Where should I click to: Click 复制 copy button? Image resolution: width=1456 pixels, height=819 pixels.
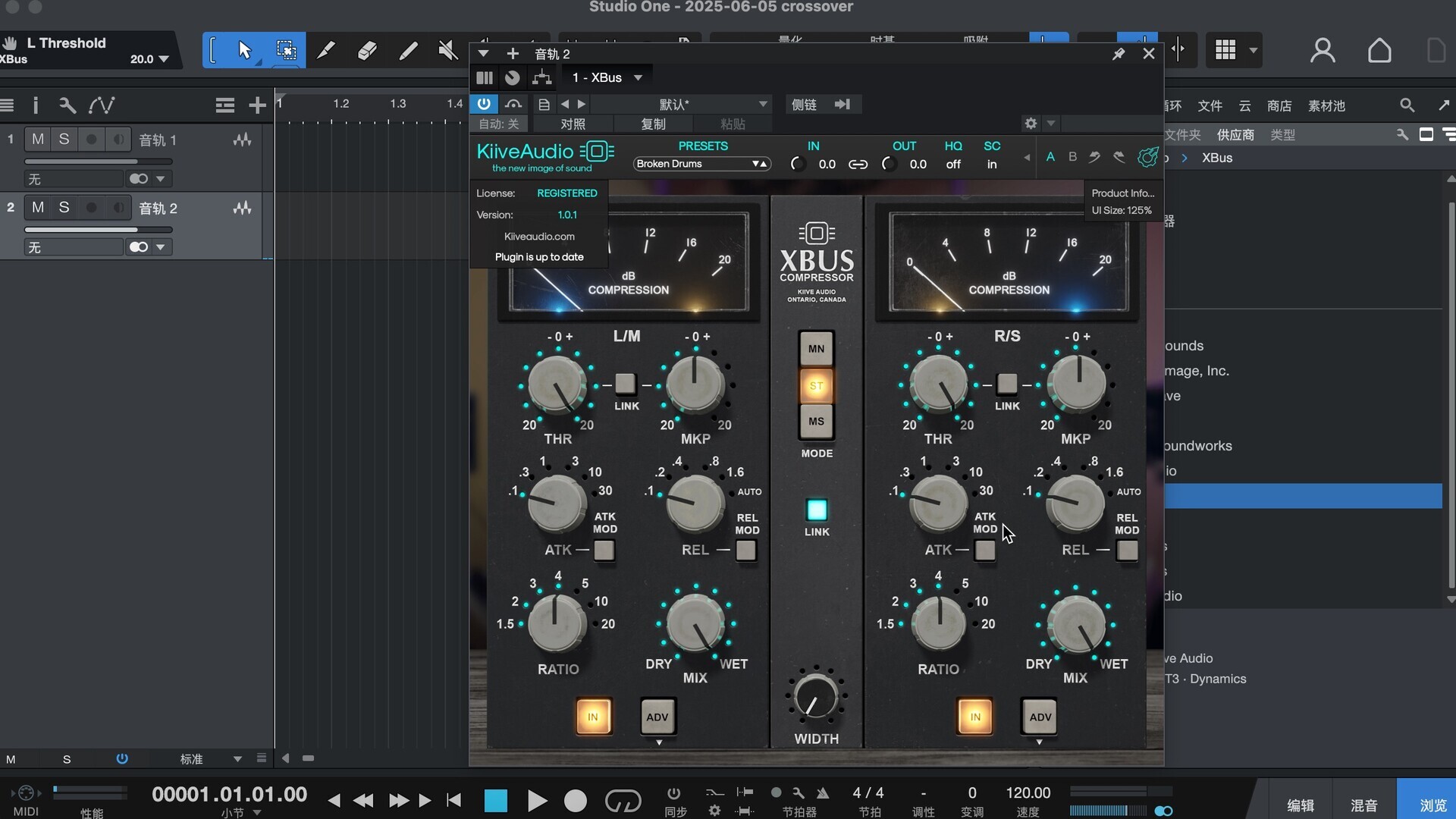[x=653, y=124]
